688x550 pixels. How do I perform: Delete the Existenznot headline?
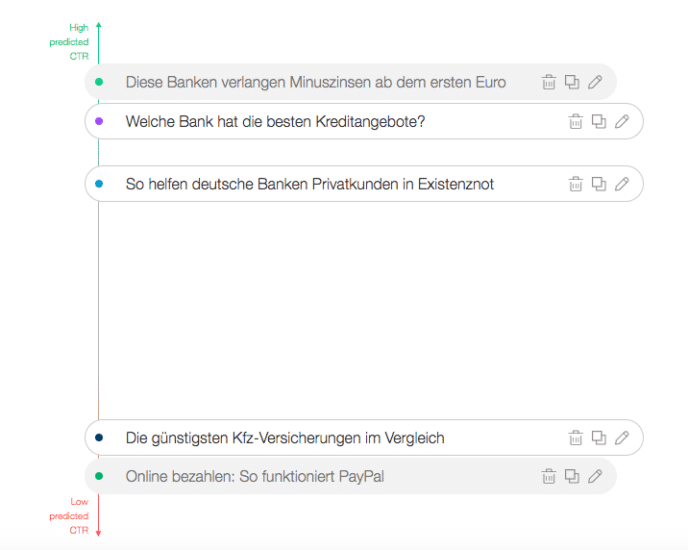point(576,184)
